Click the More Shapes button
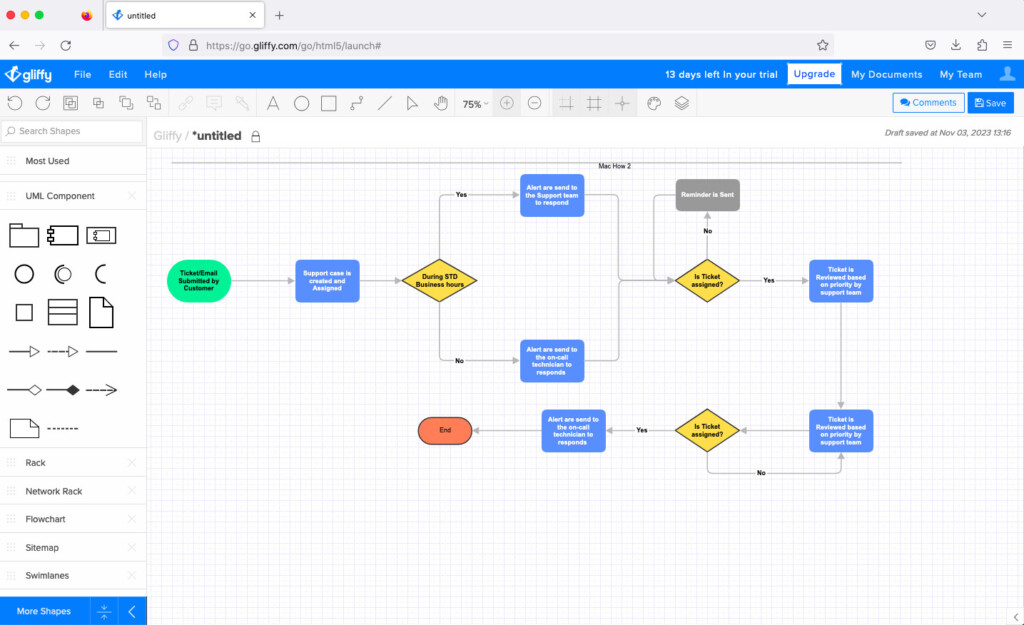Viewport: 1024px width, 625px height. pyautogui.click(x=44, y=611)
